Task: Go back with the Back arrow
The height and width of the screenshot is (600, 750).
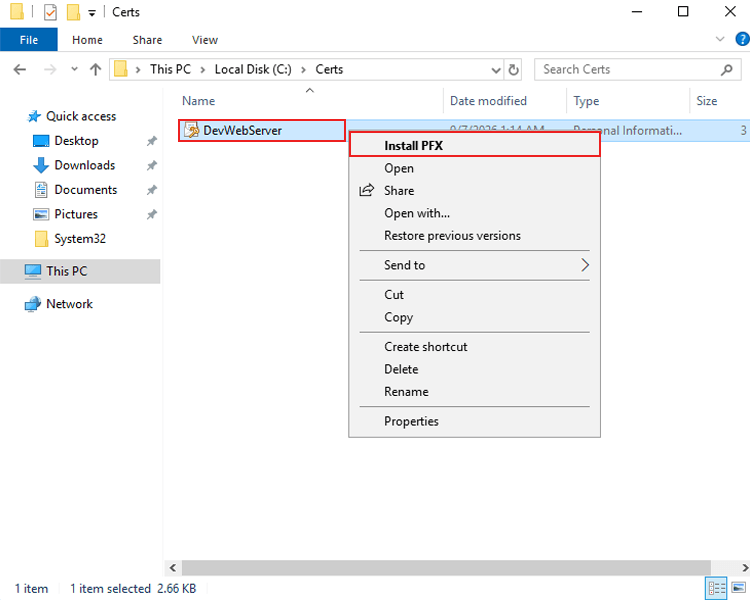Action: coord(20,70)
